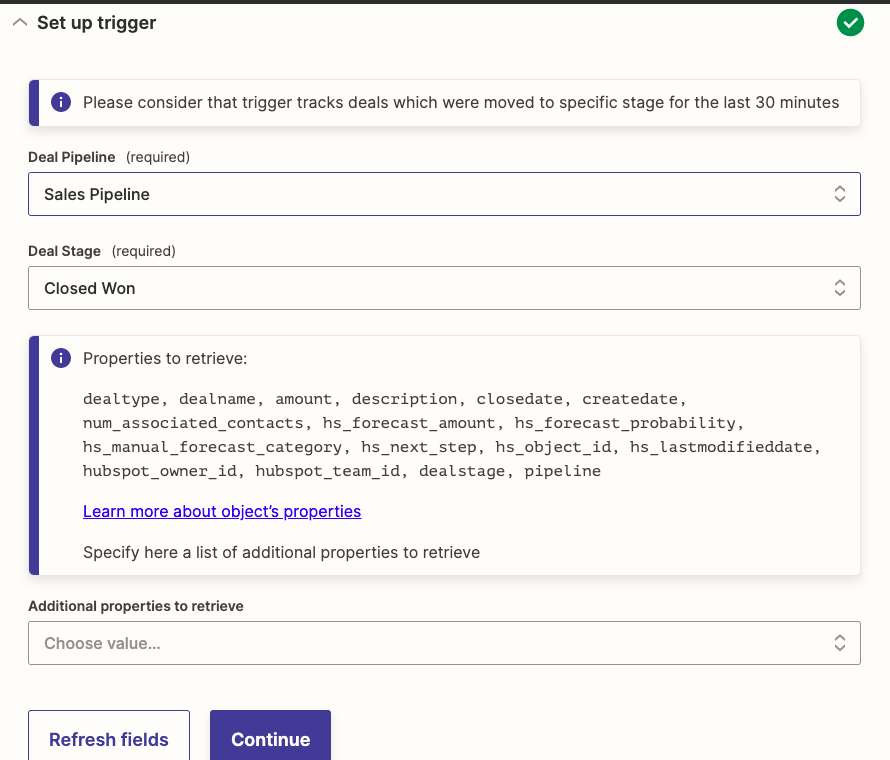Click the up-down arrows in the Closed Won field
This screenshot has height=760, width=890.
click(x=840, y=288)
